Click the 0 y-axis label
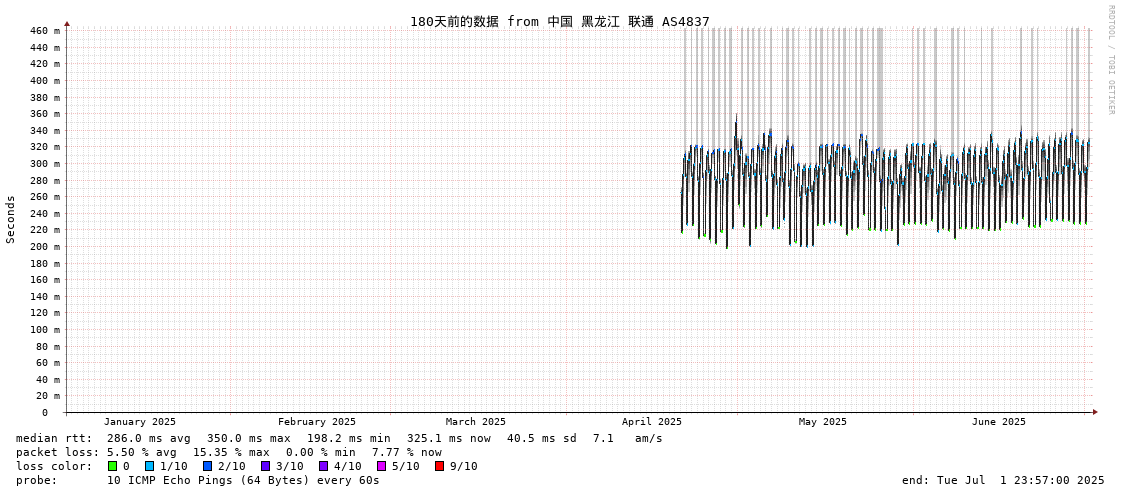Viewport: 1121px width, 494px height. [x=44, y=413]
